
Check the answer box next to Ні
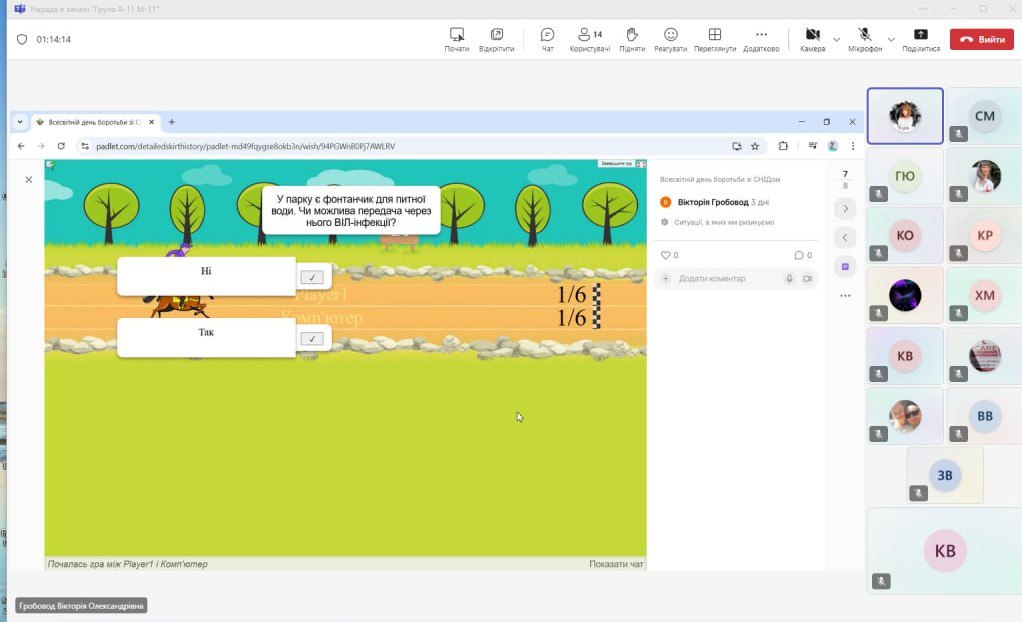(x=312, y=277)
